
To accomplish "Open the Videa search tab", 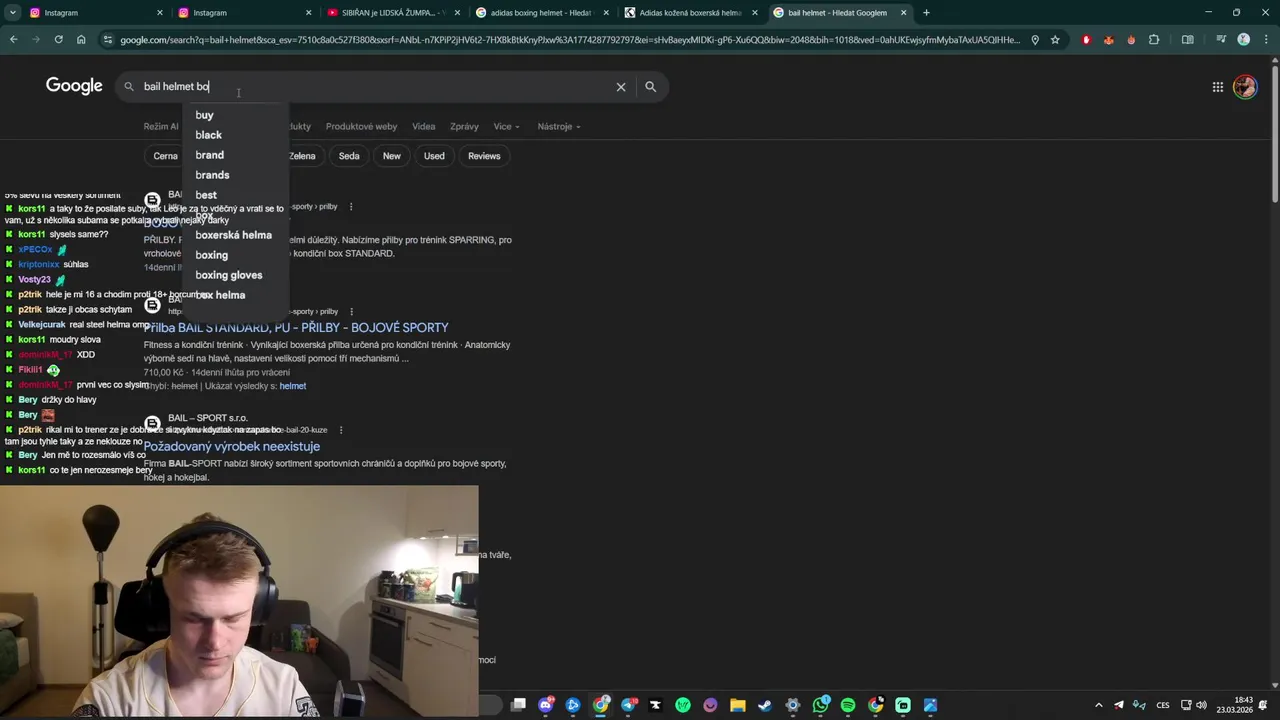I will click(x=424, y=127).
